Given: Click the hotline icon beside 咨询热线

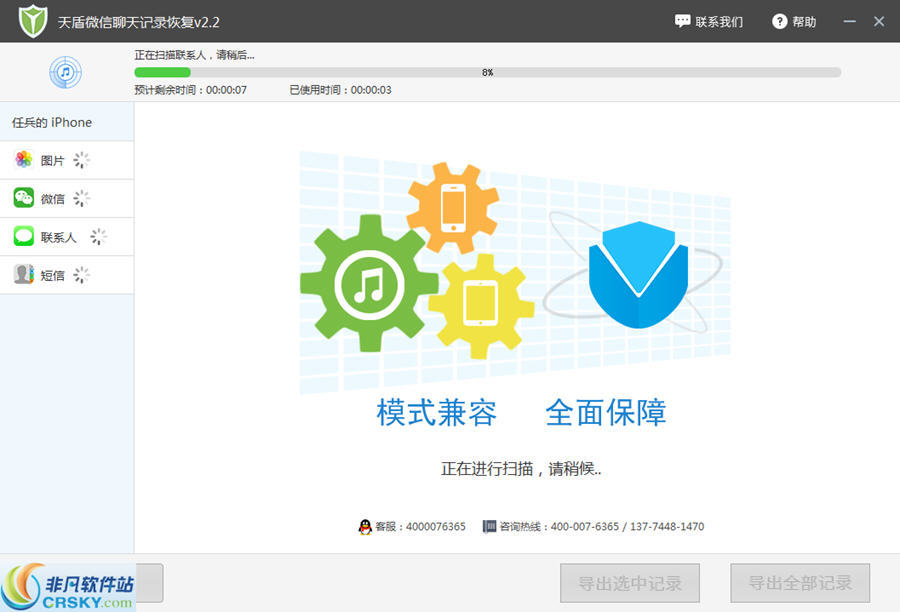Looking at the screenshot, I should (x=489, y=527).
